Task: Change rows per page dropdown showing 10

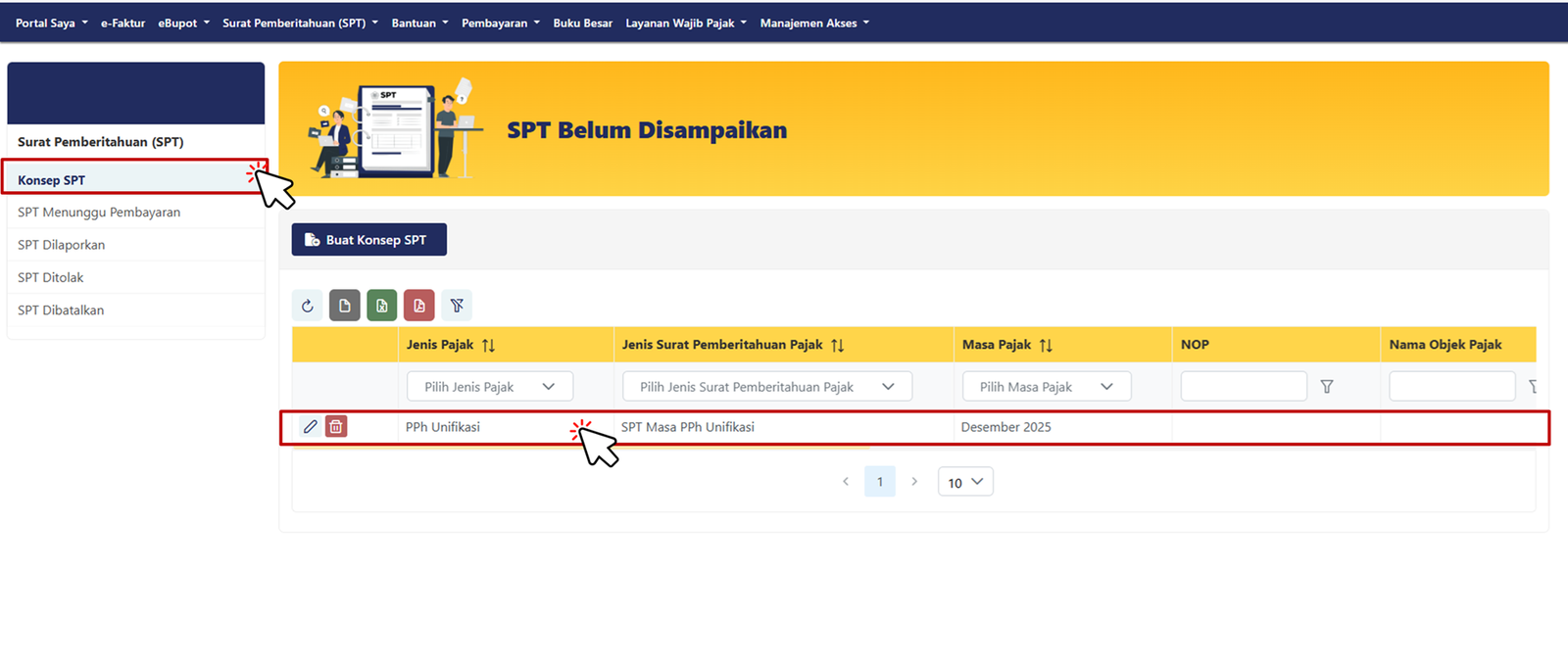Action: (x=965, y=482)
